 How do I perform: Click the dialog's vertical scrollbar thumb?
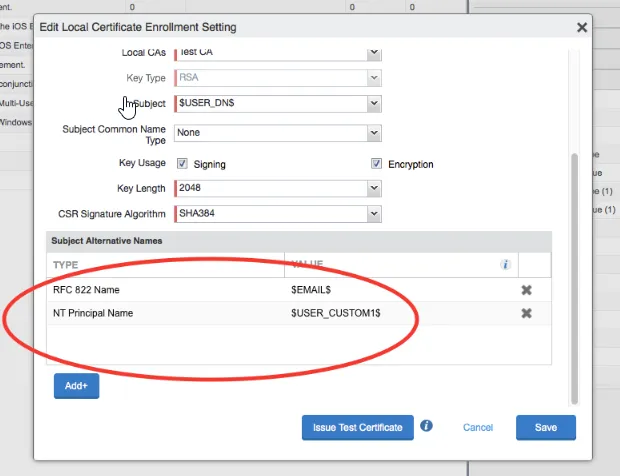point(574,279)
